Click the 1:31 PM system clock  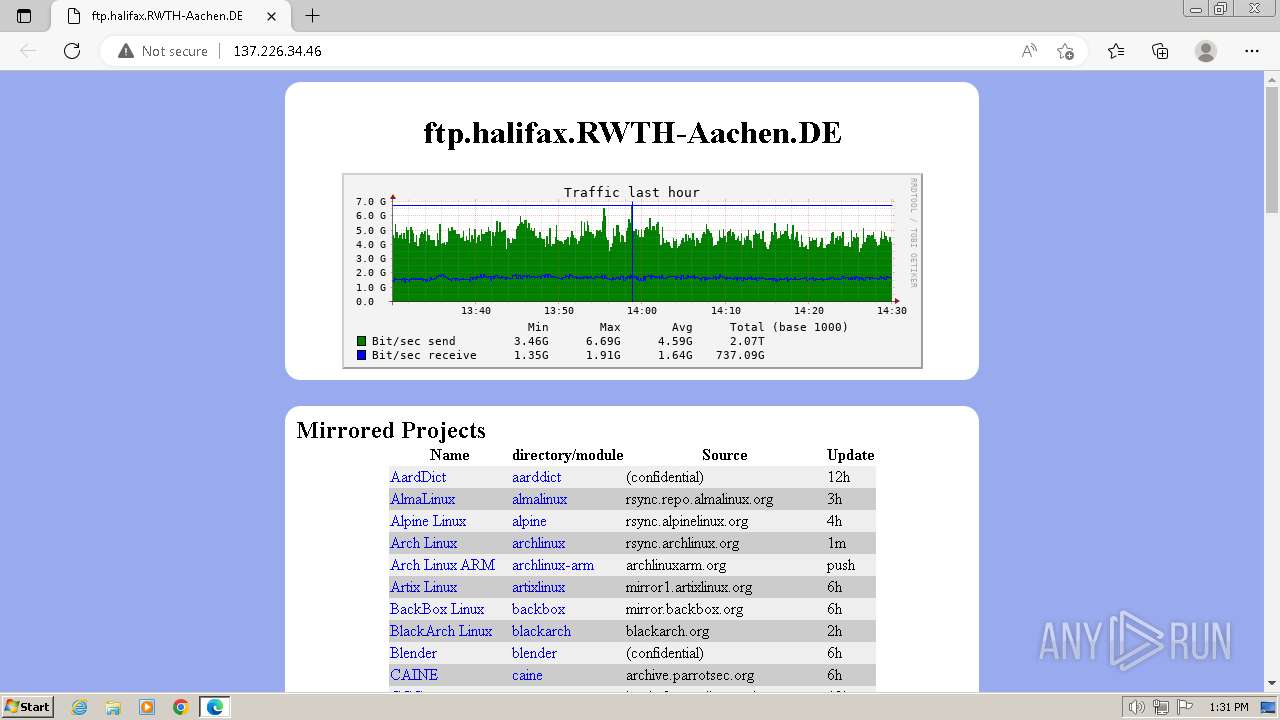pyautogui.click(x=1229, y=707)
